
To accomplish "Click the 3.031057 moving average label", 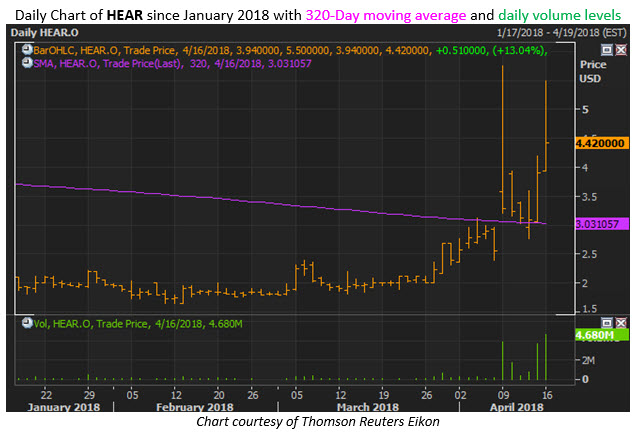I will (x=601, y=224).
